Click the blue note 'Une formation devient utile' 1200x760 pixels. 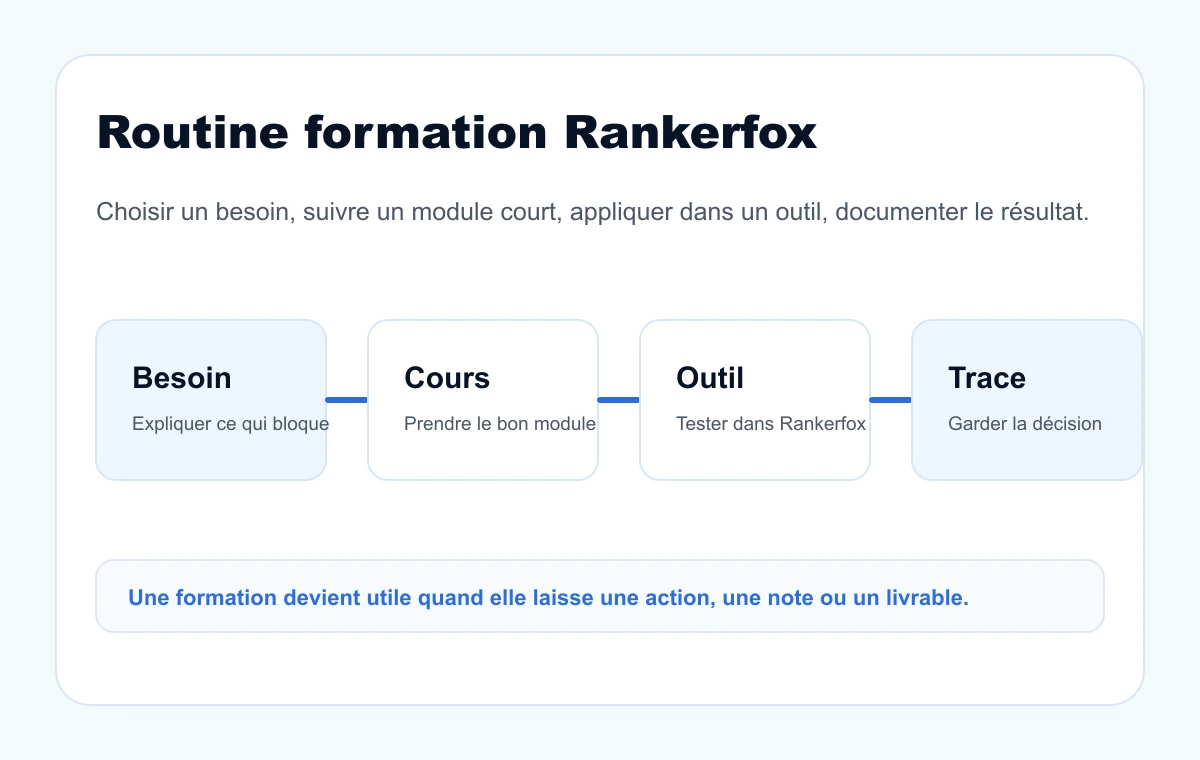pos(600,596)
